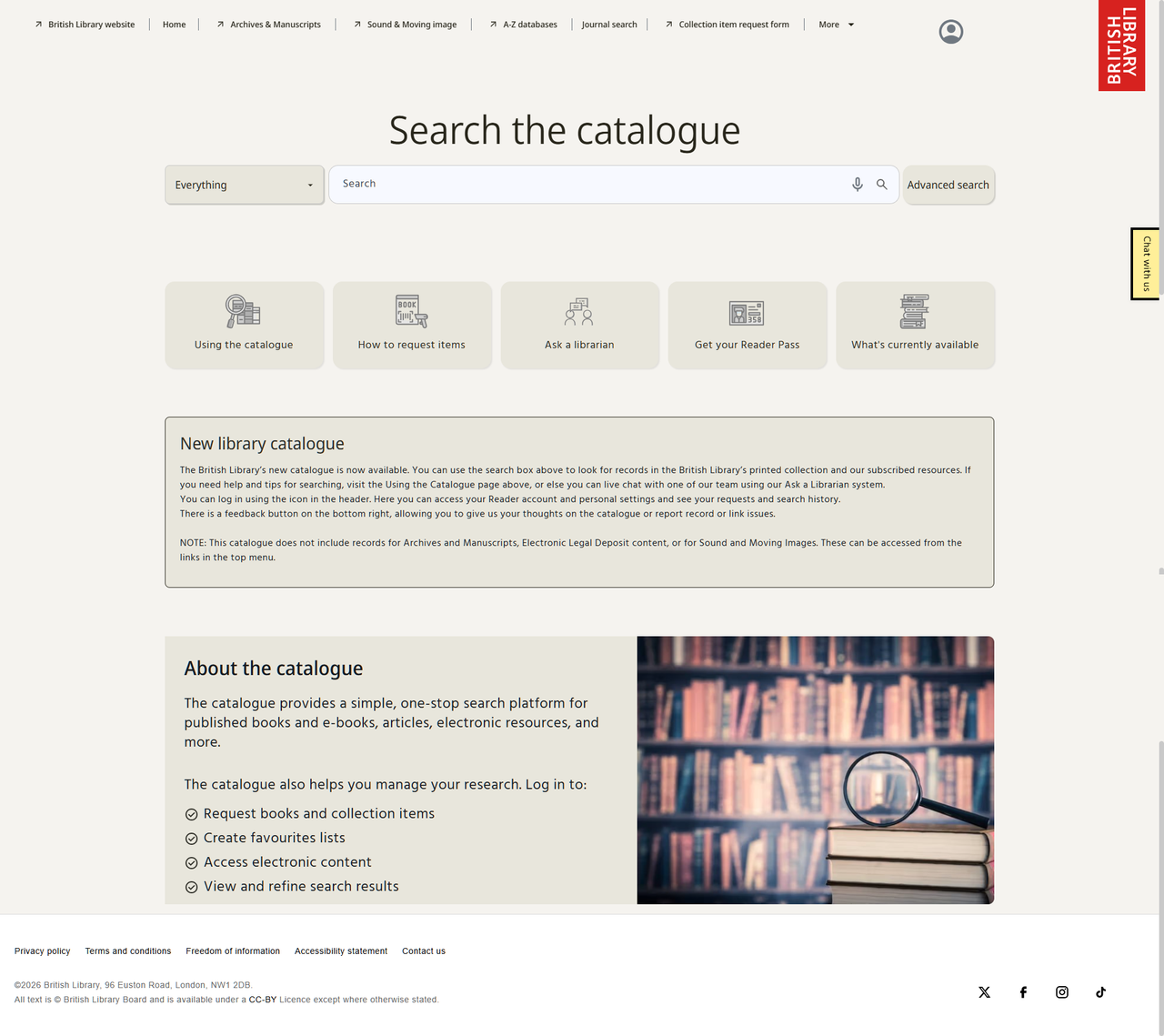Click the Get your Reader Pass card icon
This screenshot has height=1036, width=1164.
[x=747, y=313]
